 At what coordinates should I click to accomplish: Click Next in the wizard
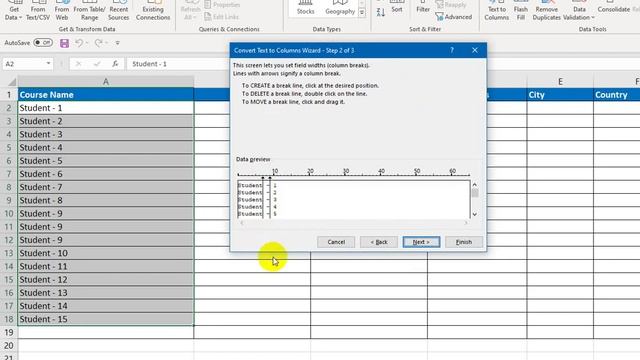coord(421,242)
